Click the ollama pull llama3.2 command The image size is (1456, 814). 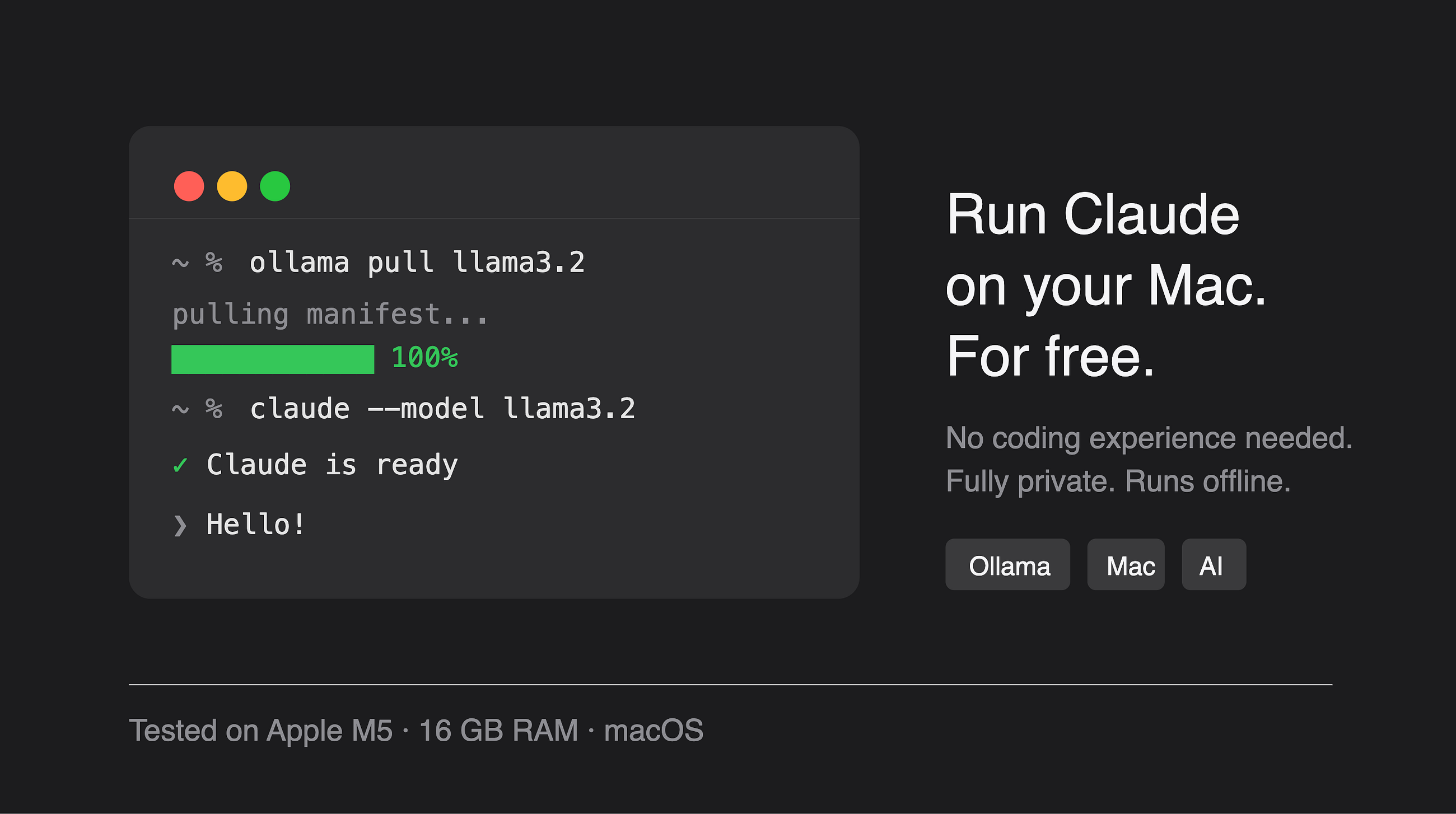click(x=417, y=263)
